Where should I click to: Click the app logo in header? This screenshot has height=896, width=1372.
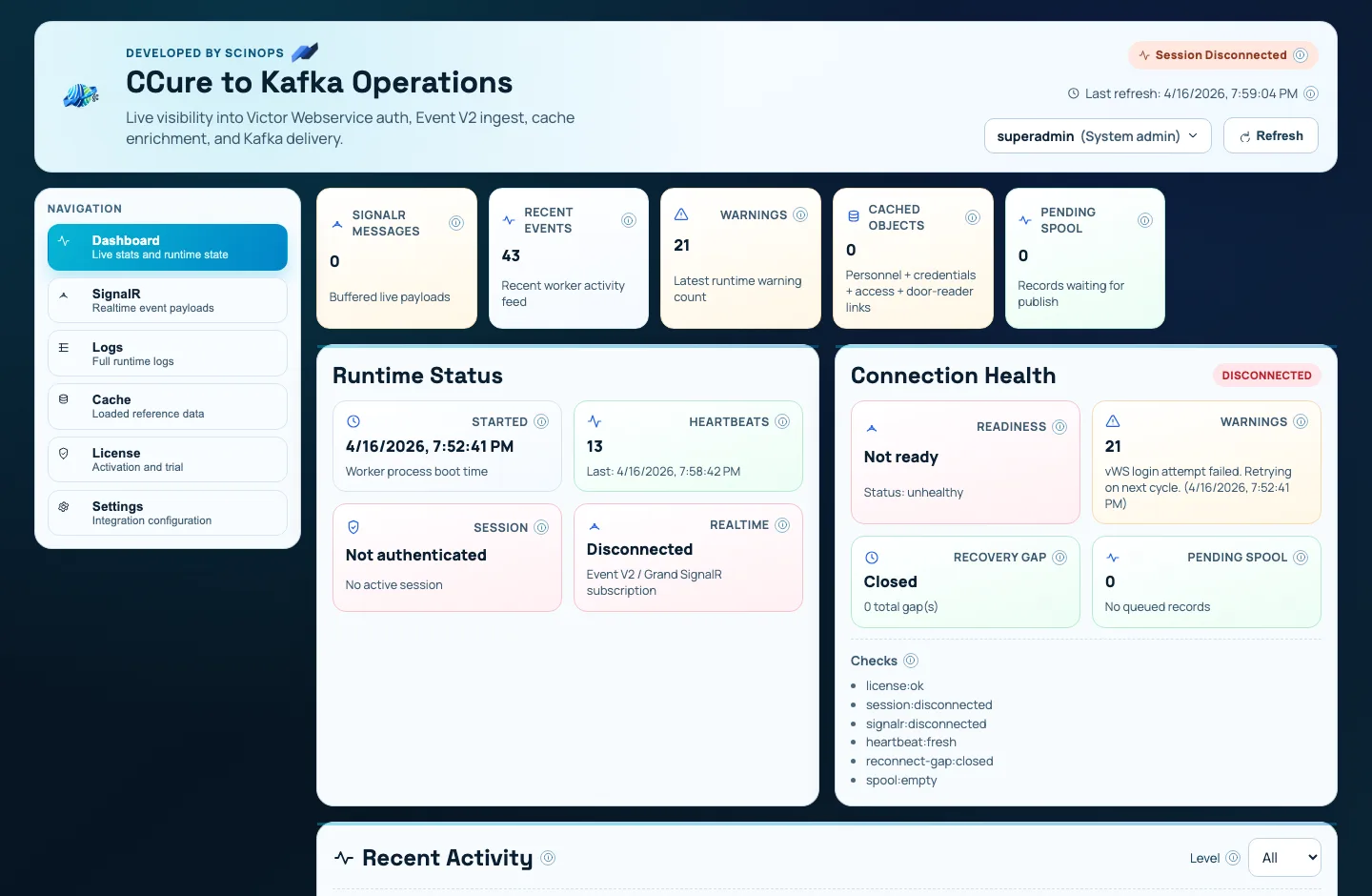pyautogui.click(x=81, y=95)
